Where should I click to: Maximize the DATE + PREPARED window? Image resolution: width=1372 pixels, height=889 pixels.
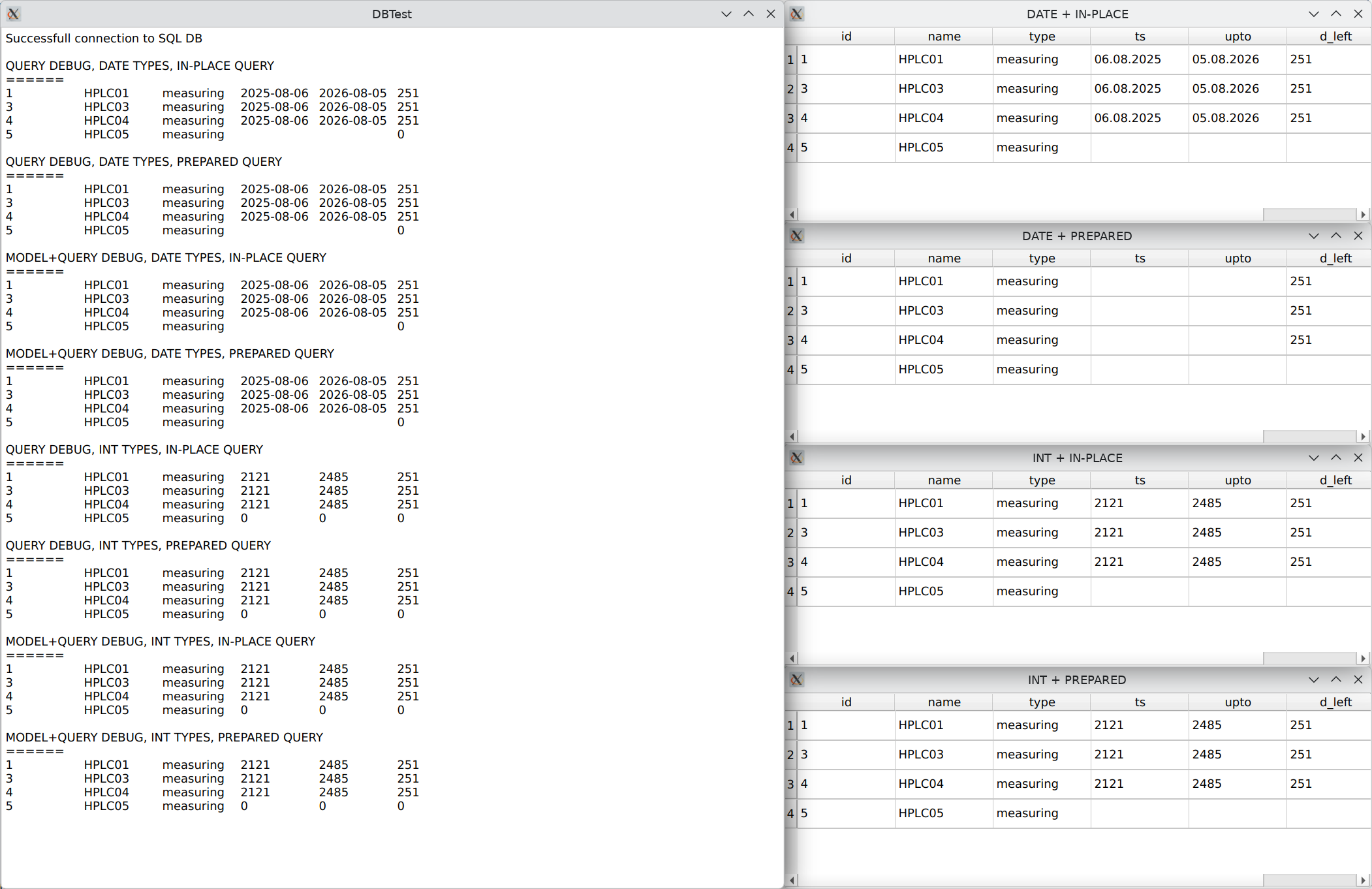[x=1335, y=236]
